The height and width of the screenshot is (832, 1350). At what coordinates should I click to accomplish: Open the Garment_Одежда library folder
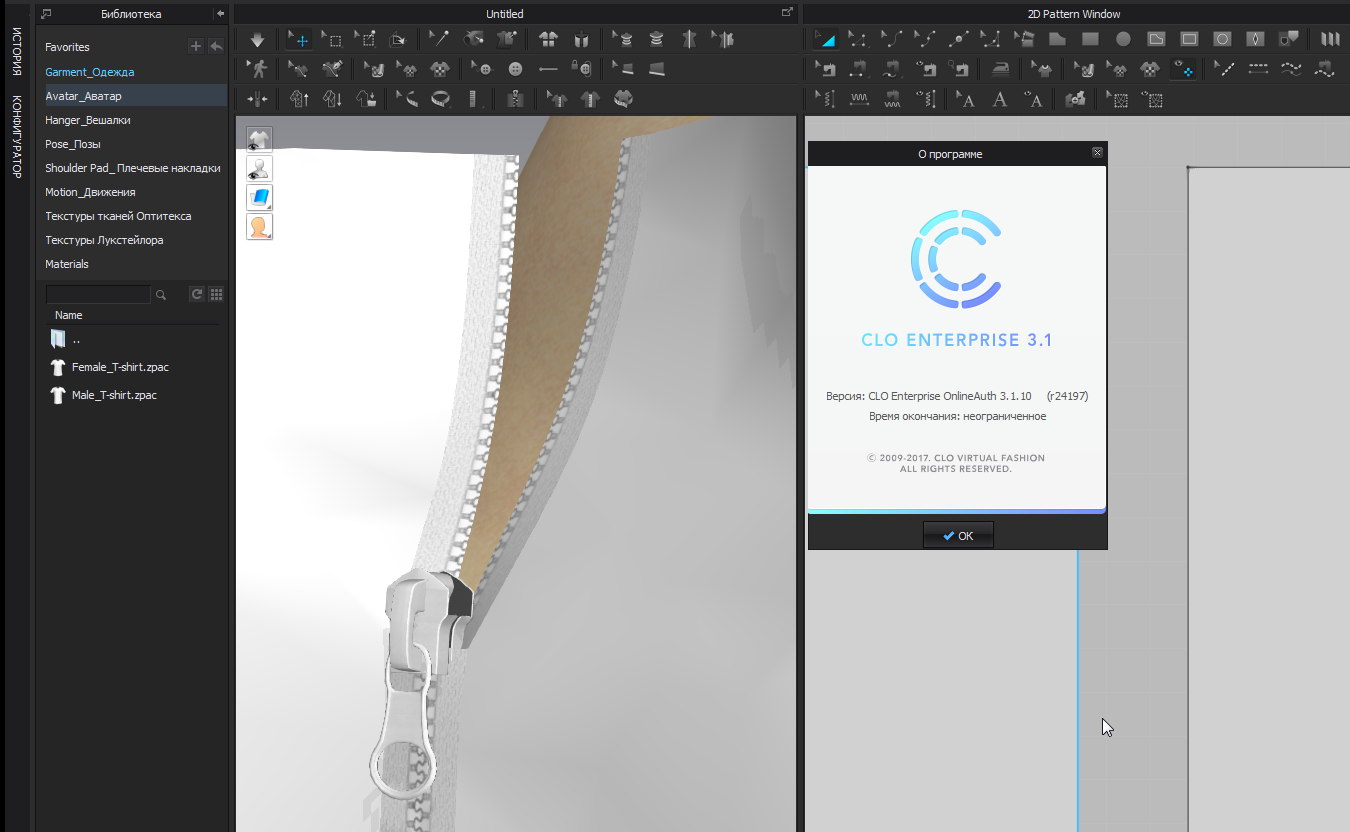(x=89, y=72)
